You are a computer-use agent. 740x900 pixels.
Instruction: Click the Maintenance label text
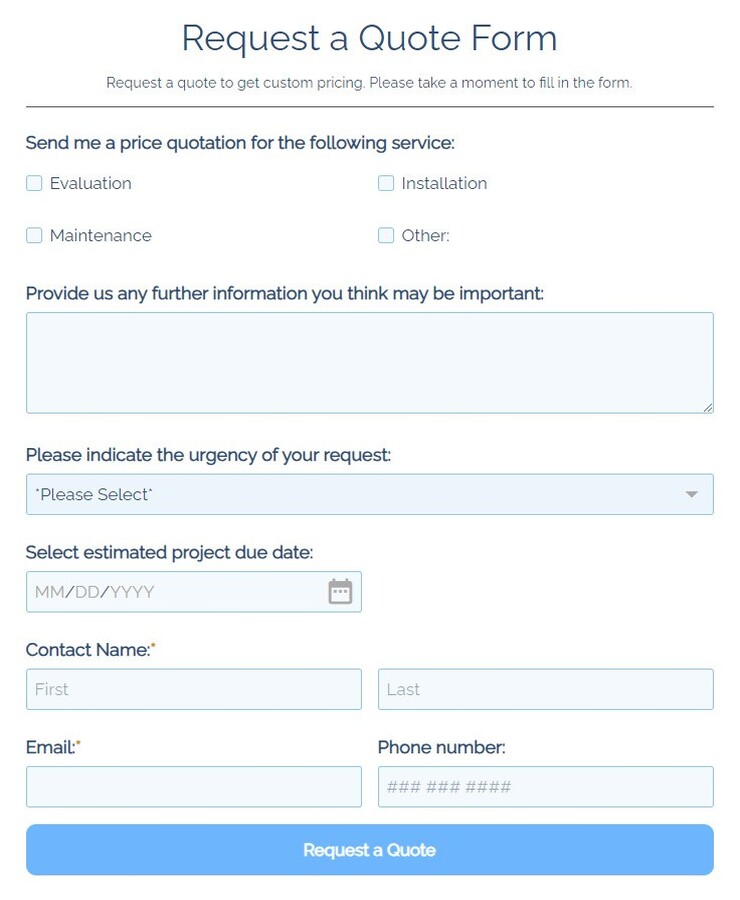coord(100,235)
